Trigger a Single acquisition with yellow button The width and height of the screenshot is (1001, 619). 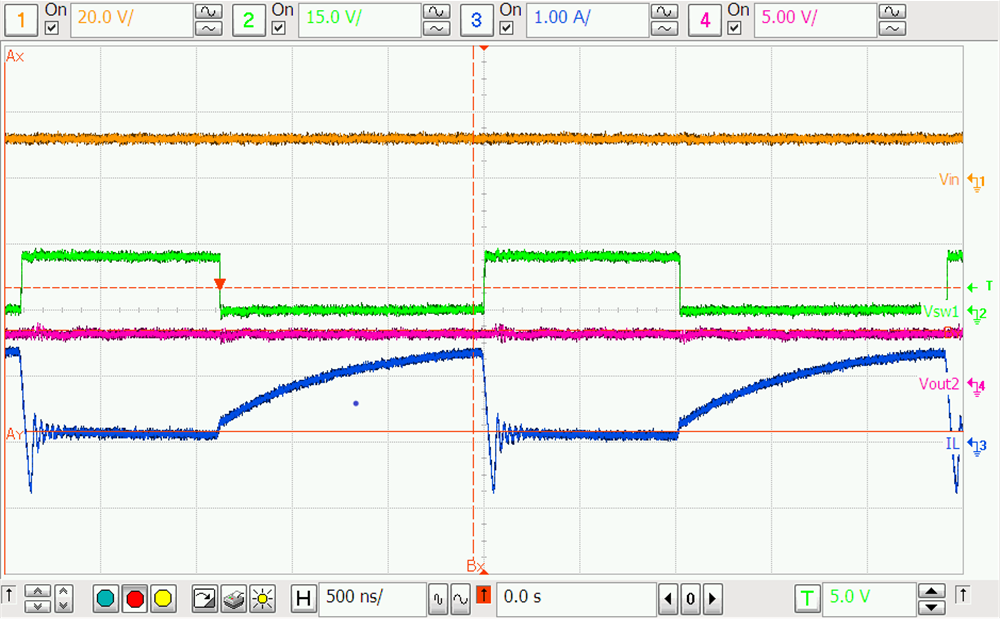[x=162, y=598]
